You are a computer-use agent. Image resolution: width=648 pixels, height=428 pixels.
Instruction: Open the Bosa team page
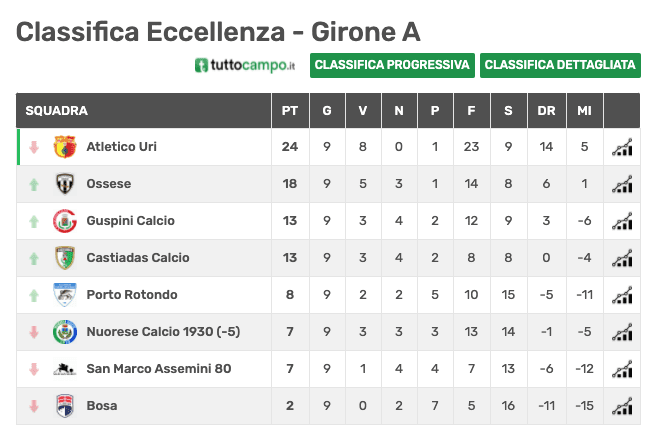point(102,406)
